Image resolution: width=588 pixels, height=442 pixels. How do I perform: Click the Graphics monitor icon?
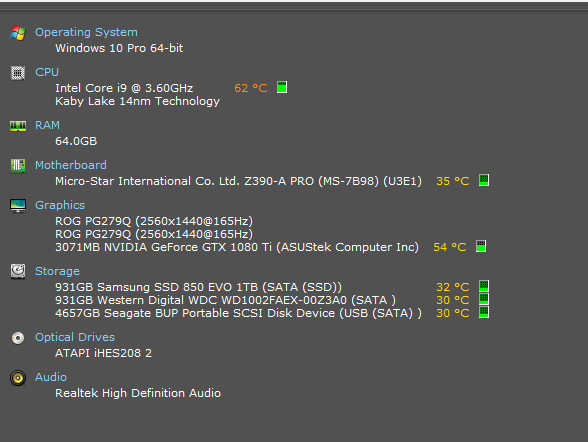point(18,205)
